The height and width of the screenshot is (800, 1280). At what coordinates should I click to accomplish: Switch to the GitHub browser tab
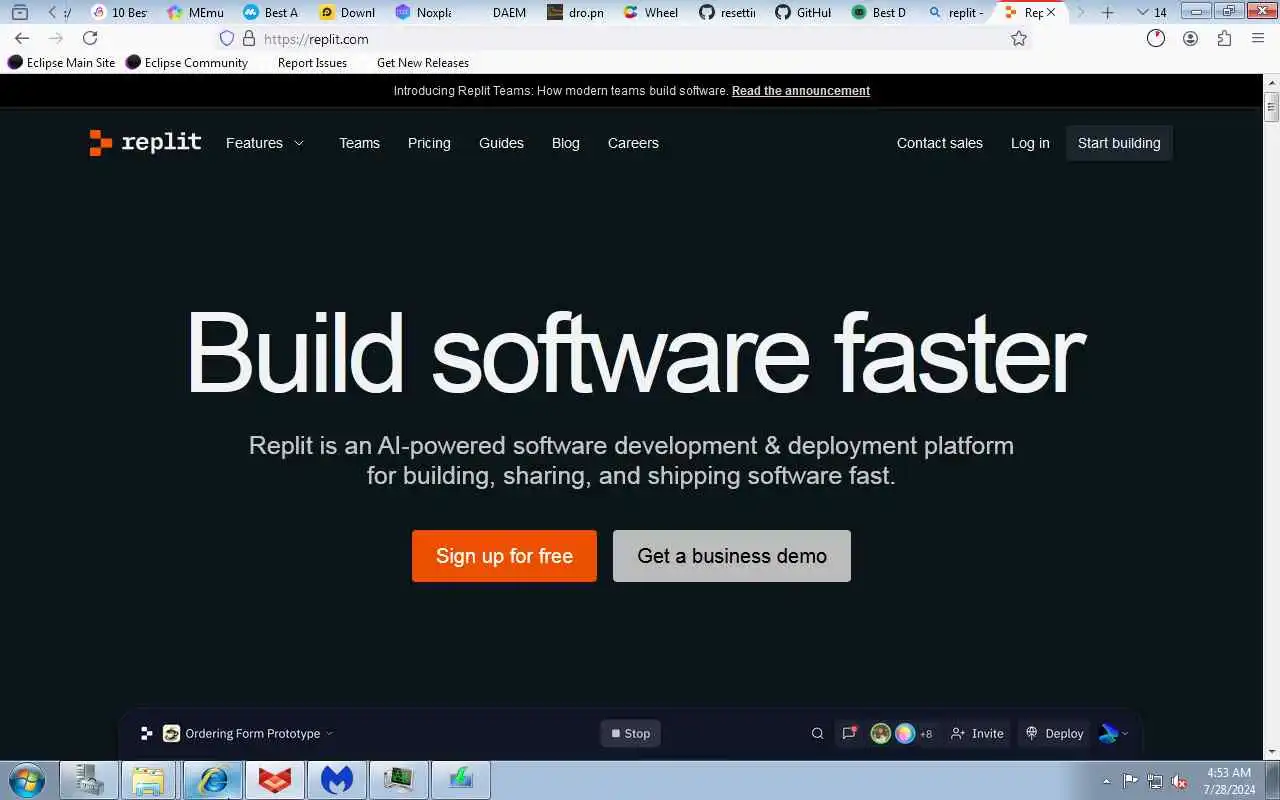click(x=802, y=12)
